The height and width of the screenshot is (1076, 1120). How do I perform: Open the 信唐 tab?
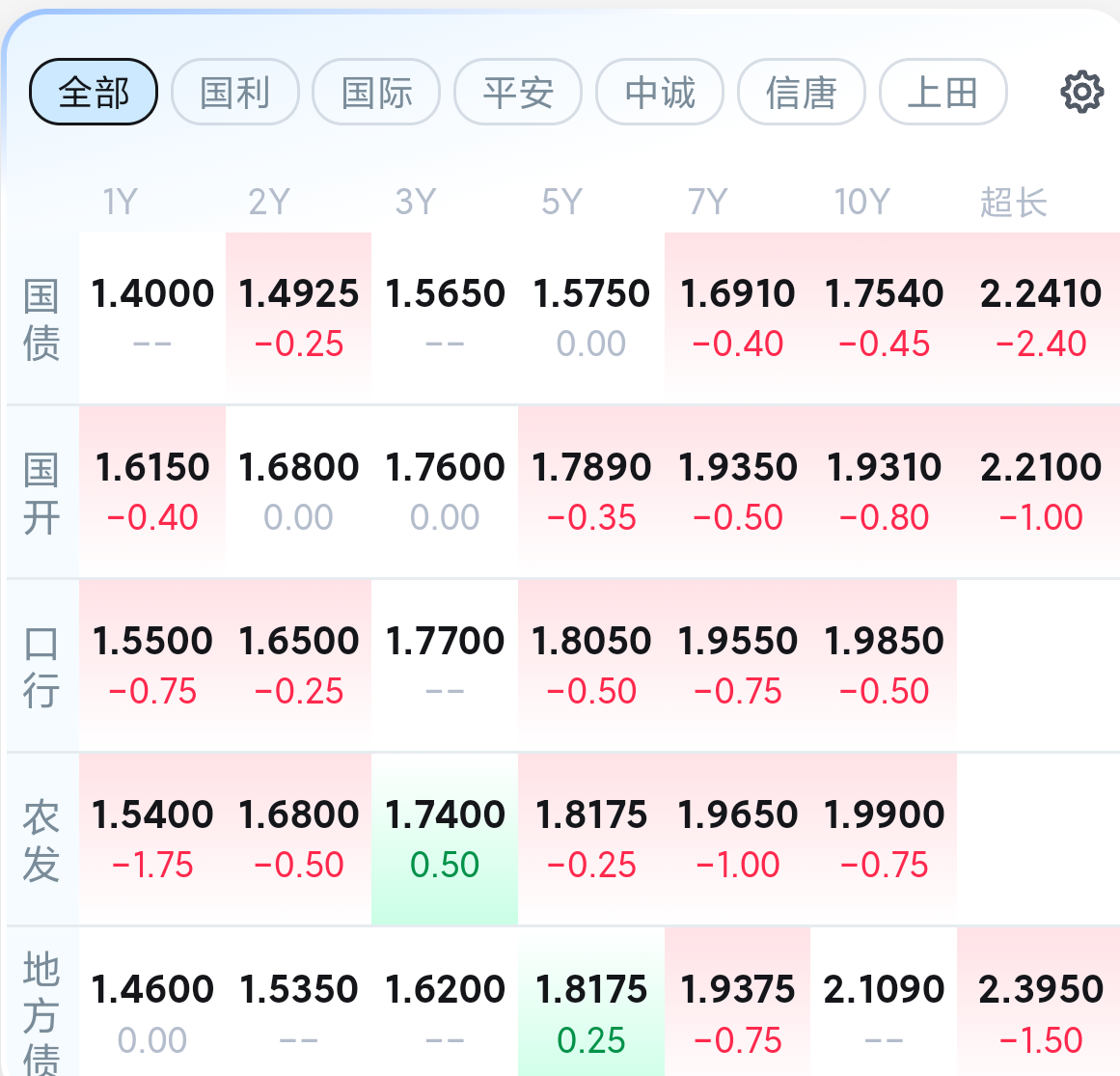802,93
